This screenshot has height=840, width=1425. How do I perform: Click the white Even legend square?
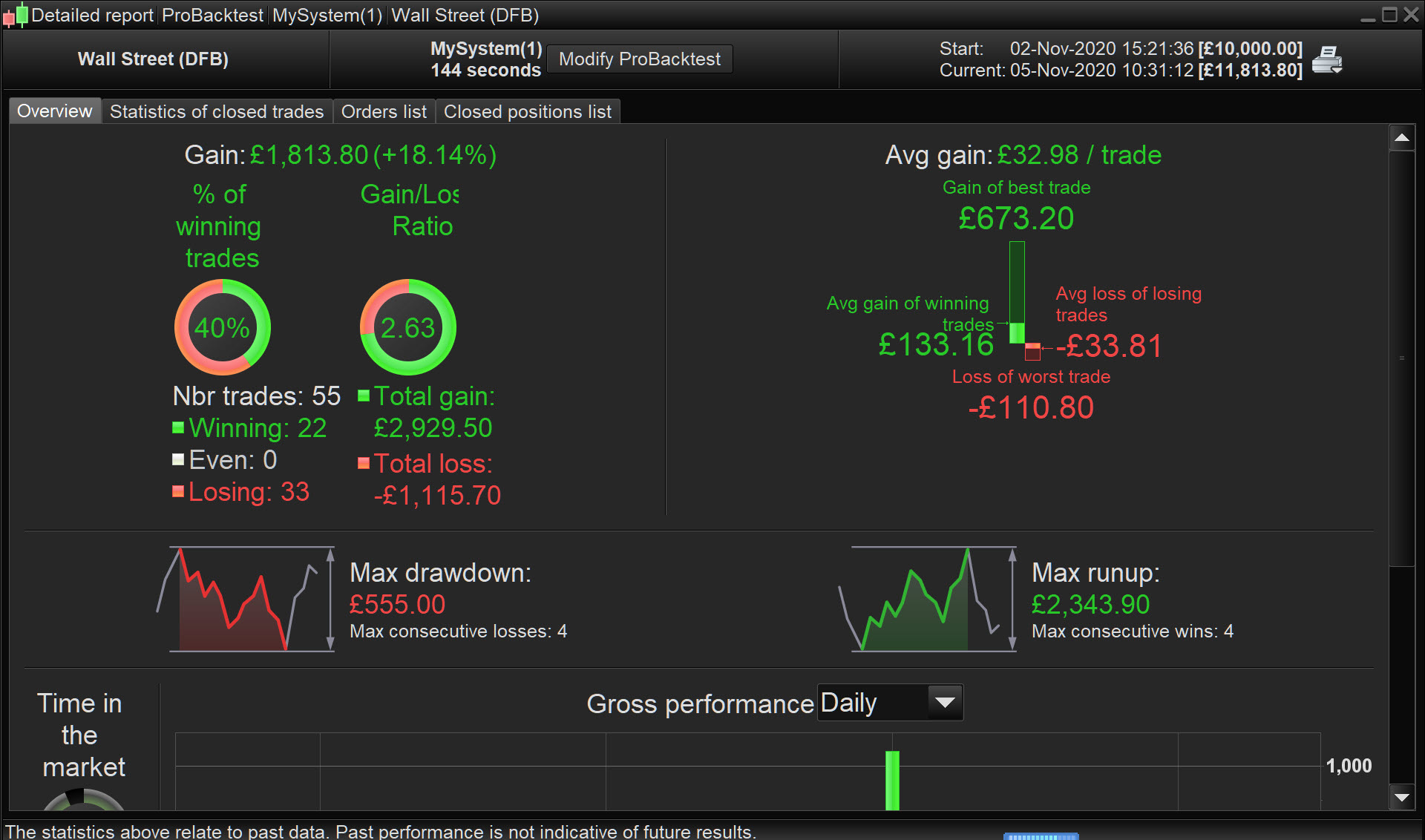click(178, 459)
